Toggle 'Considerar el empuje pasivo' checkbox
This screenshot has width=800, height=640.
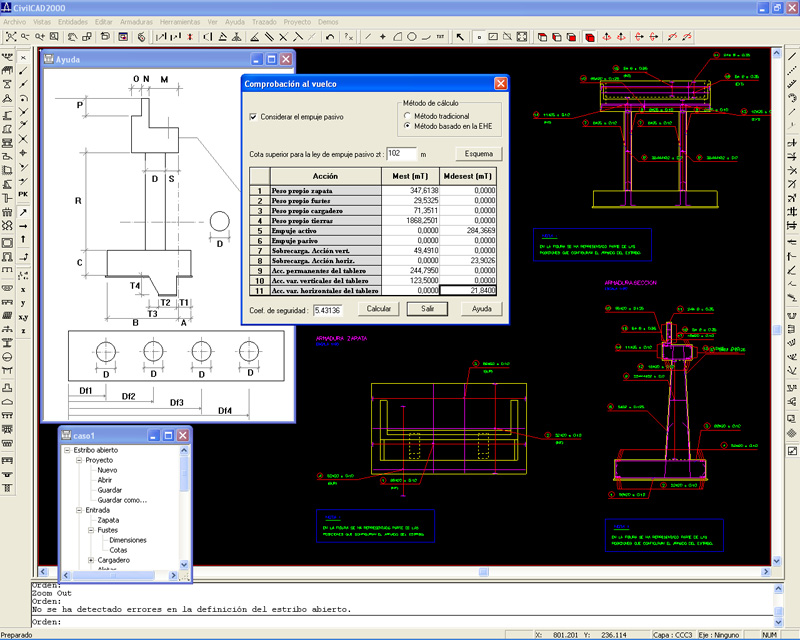[x=253, y=117]
